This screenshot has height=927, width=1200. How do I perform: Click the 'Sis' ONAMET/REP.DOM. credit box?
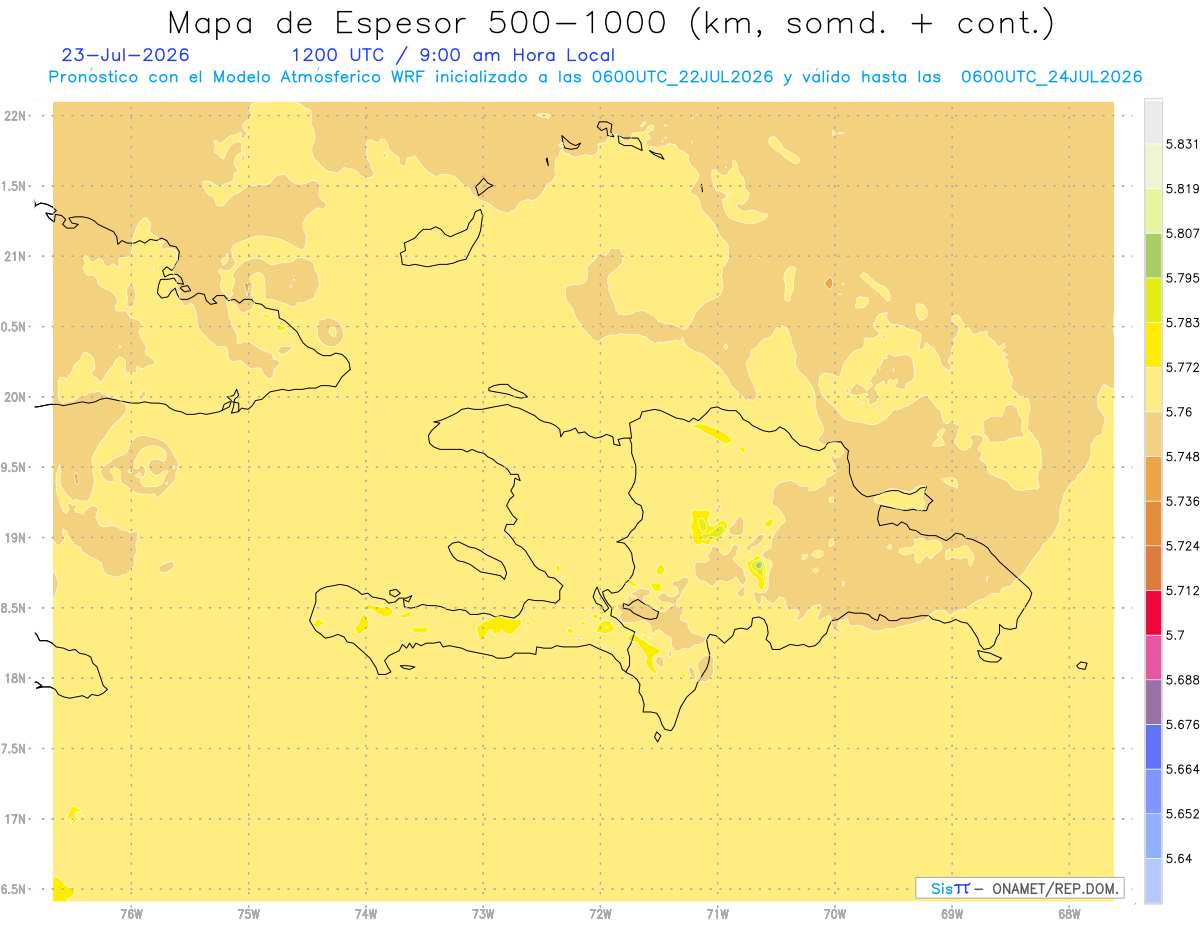(1020, 888)
